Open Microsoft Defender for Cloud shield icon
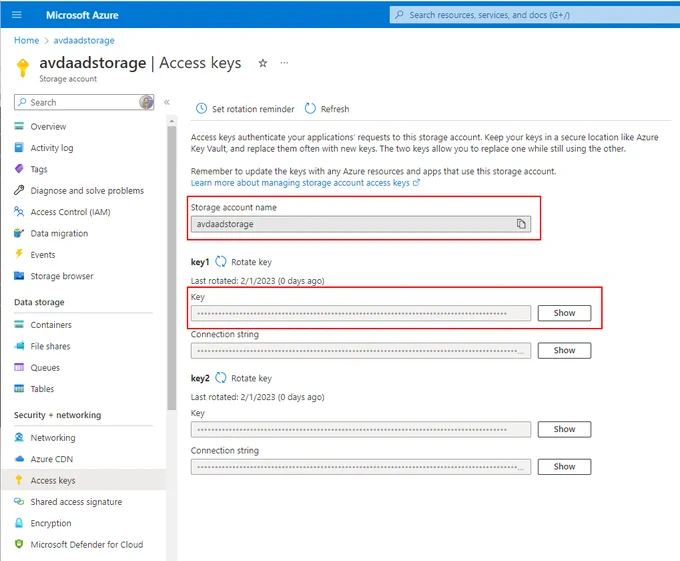Image resolution: width=680 pixels, height=561 pixels. pos(19,544)
